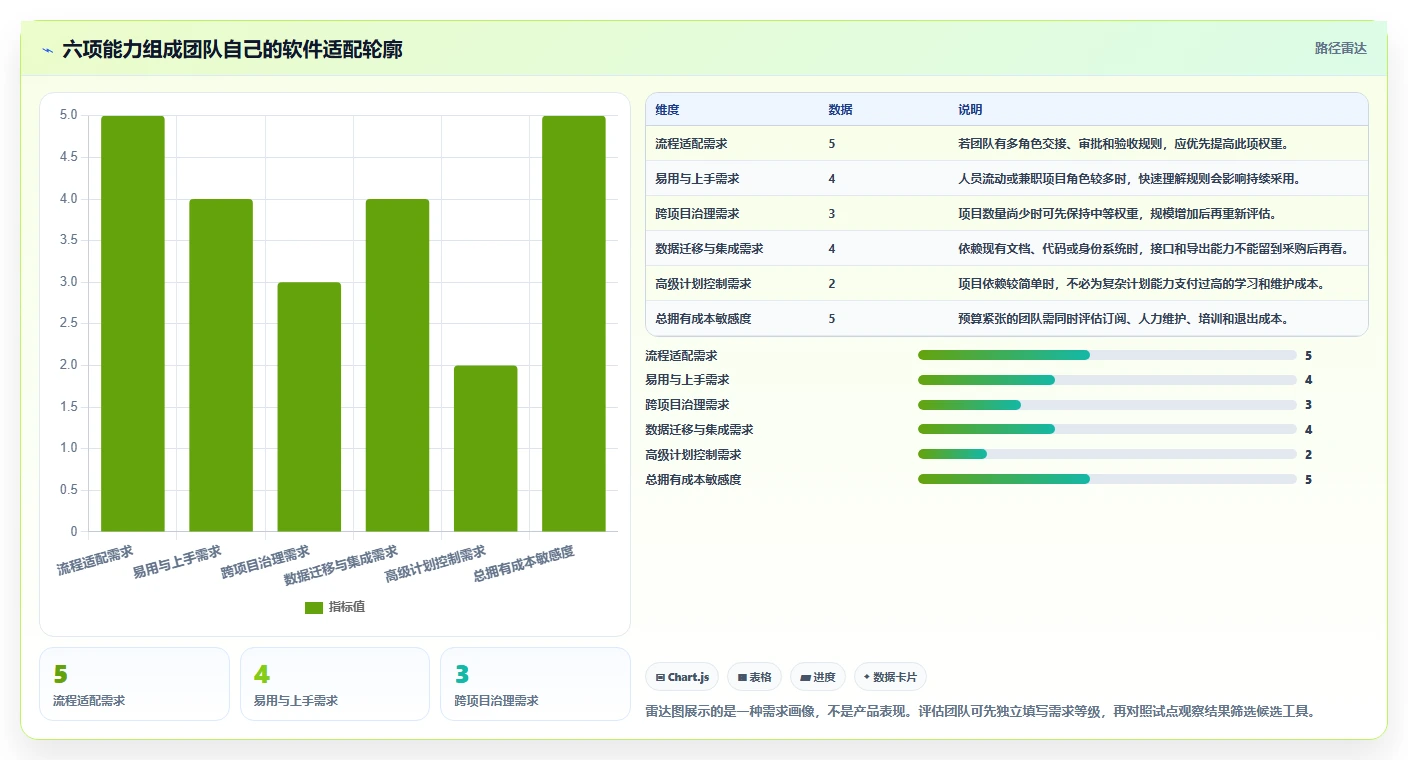Image resolution: width=1408 pixels, height=760 pixels.
Task: Click the Chart.js chip
Action: coord(682,677)
